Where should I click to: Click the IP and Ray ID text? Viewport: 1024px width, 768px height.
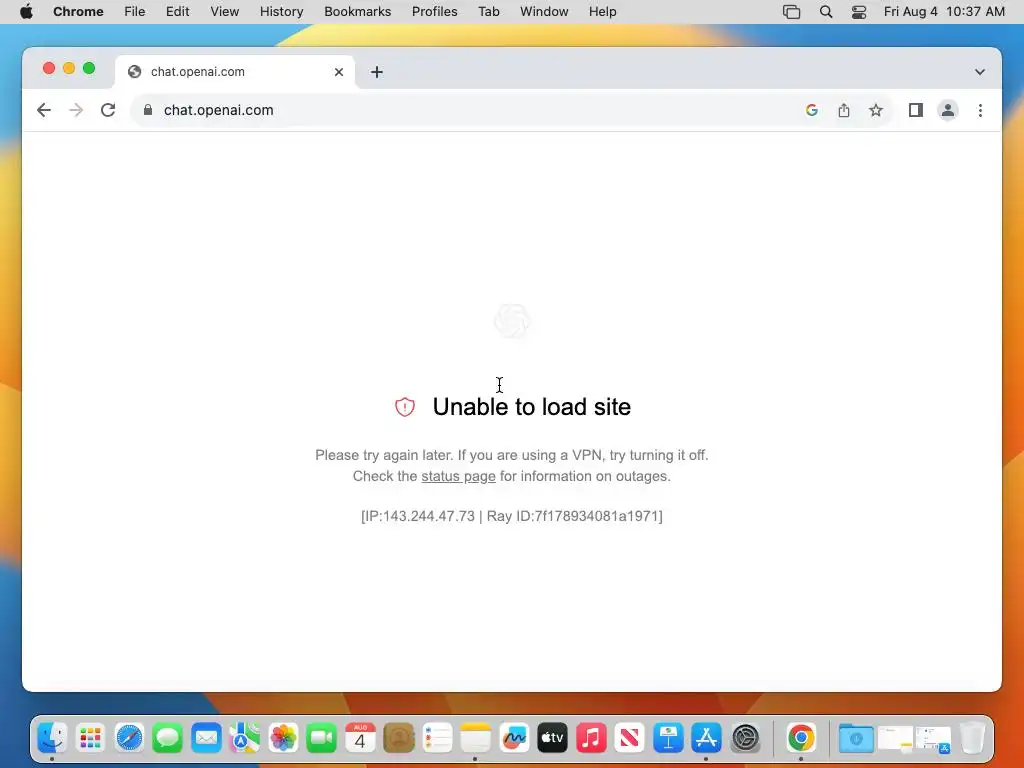[512, 516]
